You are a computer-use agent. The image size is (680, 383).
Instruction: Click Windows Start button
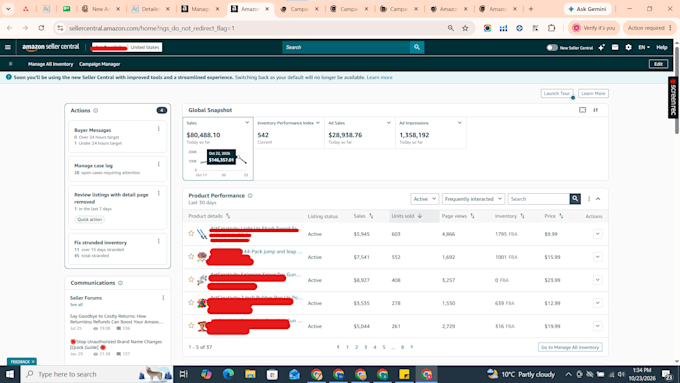click(10, 374)
